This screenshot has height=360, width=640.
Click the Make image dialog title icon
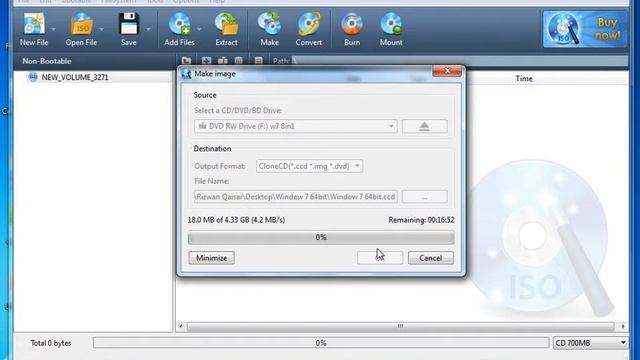pyautogui.click(x=186, y=74)
